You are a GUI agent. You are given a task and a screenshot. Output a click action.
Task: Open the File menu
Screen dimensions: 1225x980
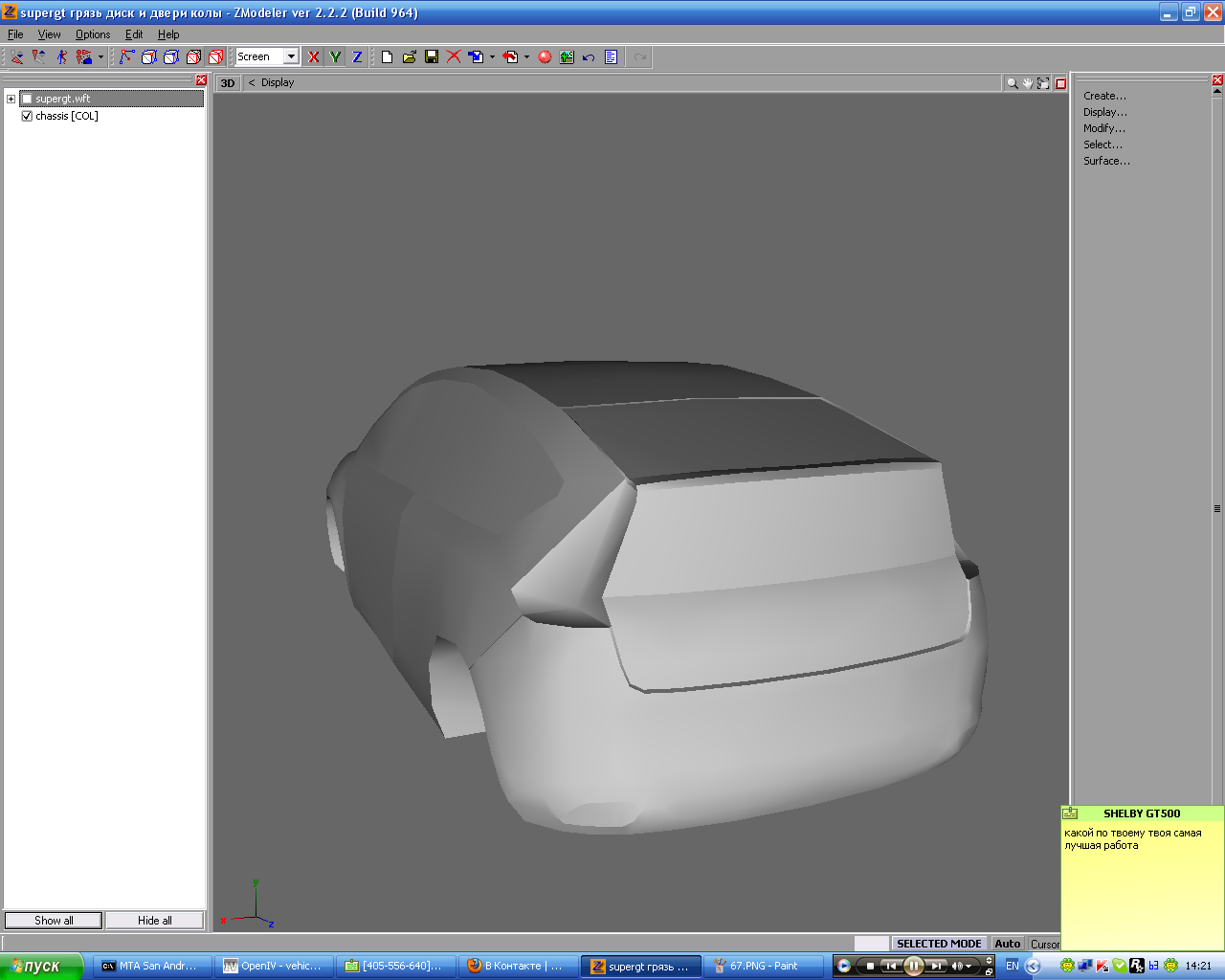pos(15,34)
